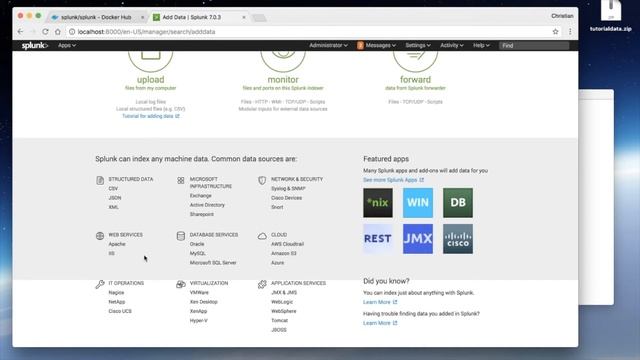Open the DB featured app tile
Viewport: 640px width, 360px height.
458,203
